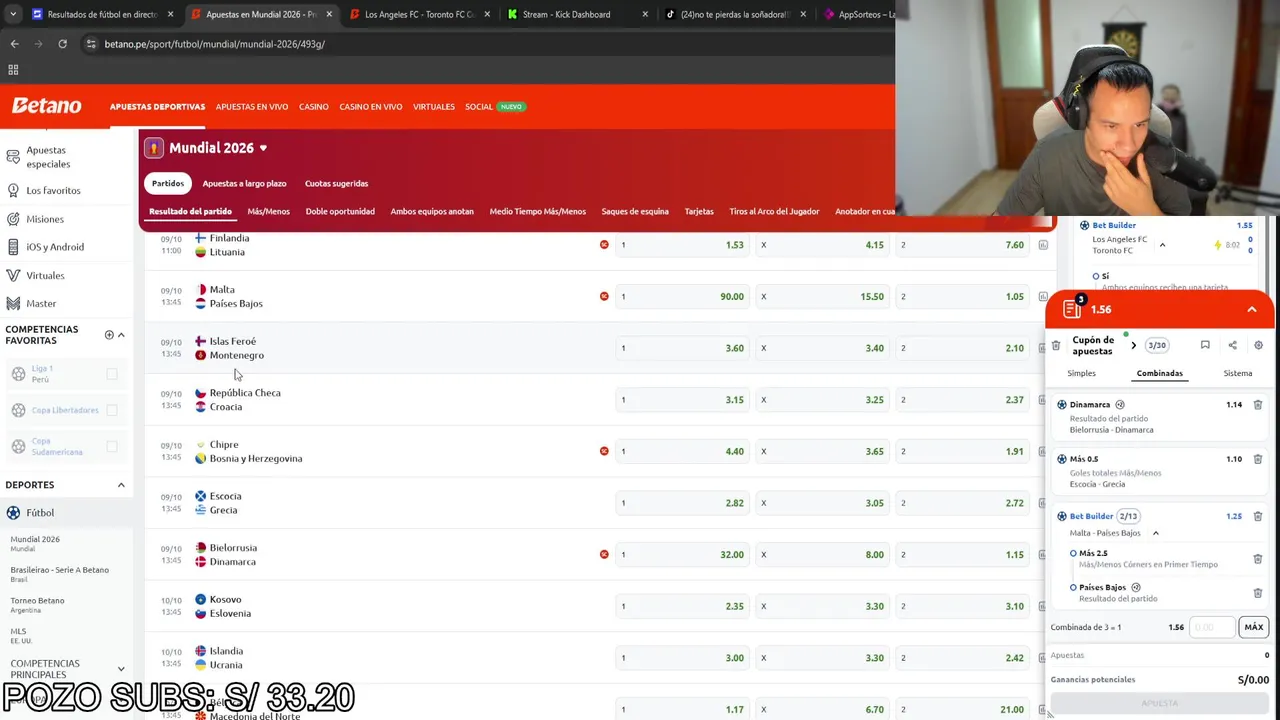Click the red icon next to Chipre match
The height and width of the screenshot is (720, 1280).
604,451
